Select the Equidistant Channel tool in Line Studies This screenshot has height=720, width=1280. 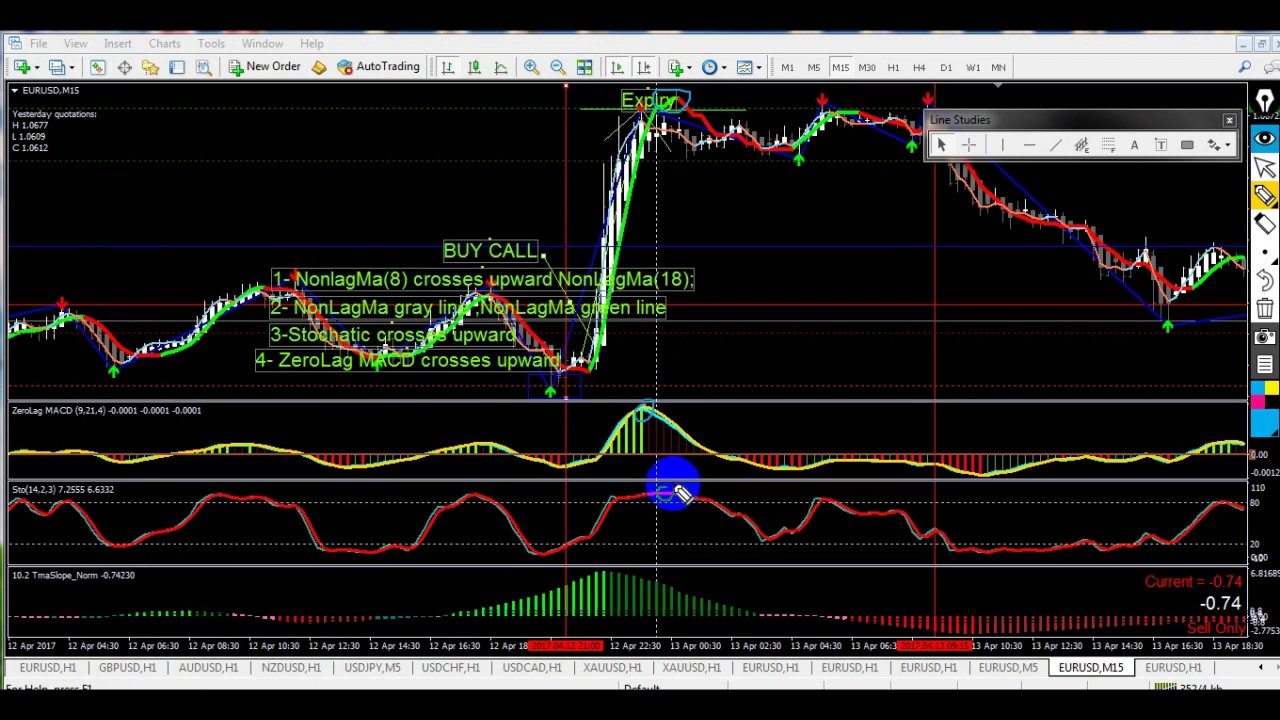coord(1081,146)
